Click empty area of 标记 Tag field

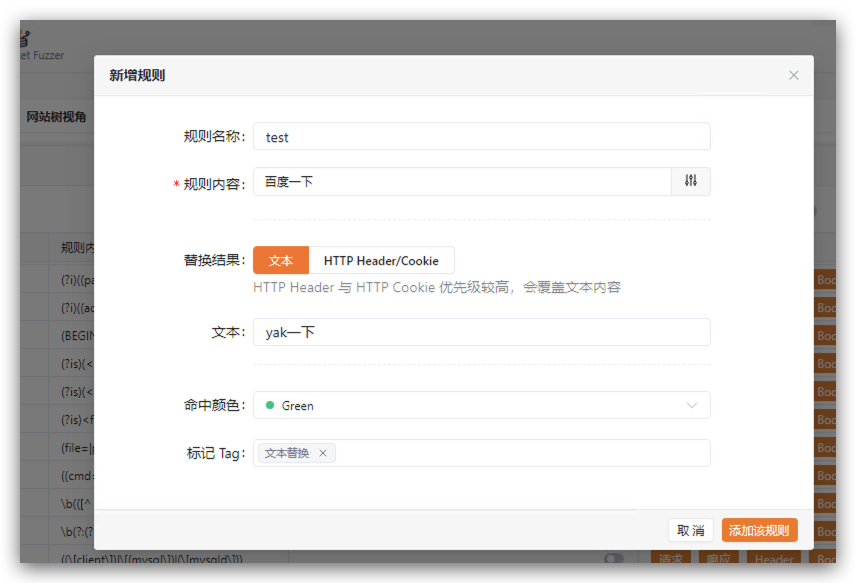(x=520, y=453)
